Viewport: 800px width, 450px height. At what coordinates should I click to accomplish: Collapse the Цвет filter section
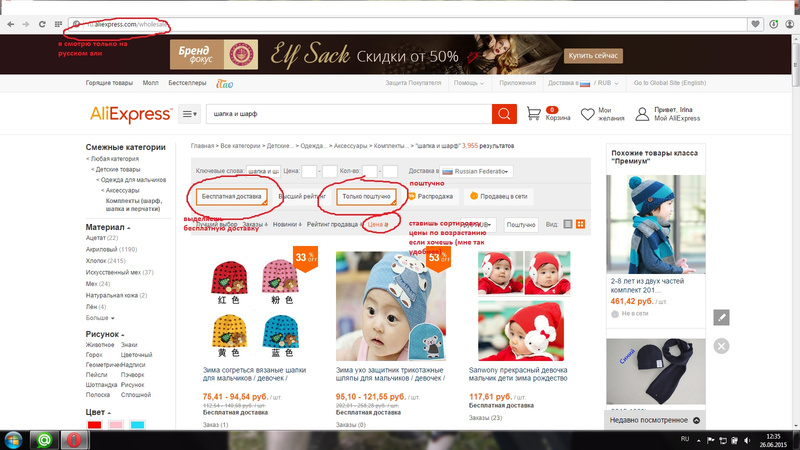tap(98, 412)
